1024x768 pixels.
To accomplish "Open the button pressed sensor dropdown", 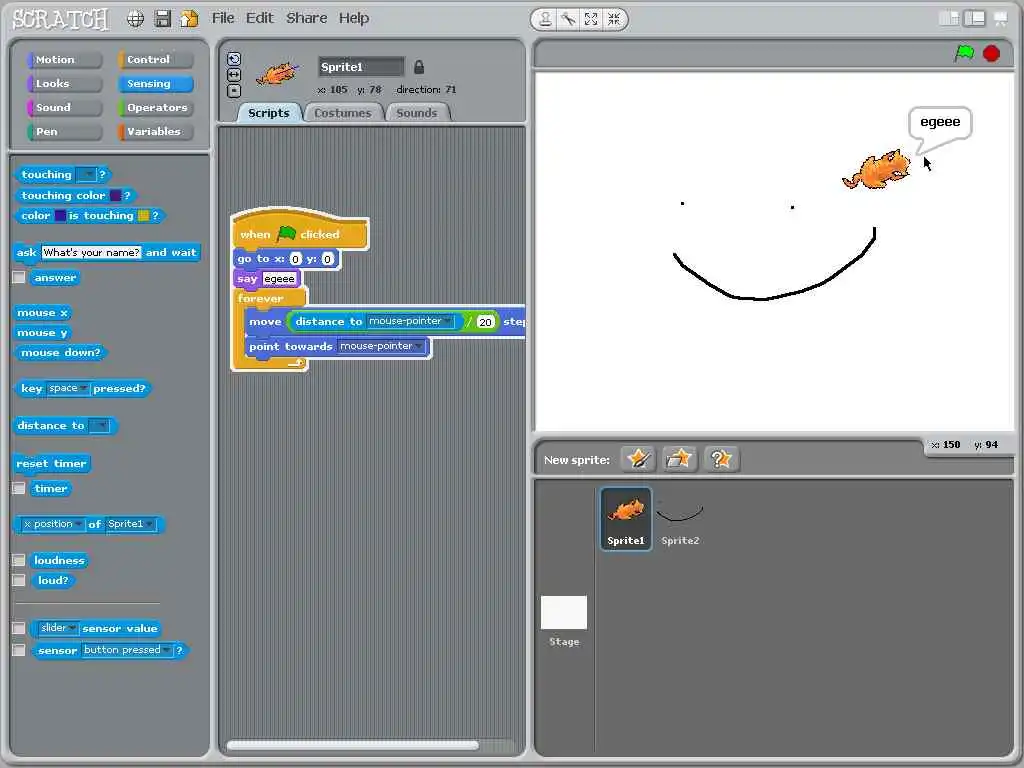I will (127, 650).
